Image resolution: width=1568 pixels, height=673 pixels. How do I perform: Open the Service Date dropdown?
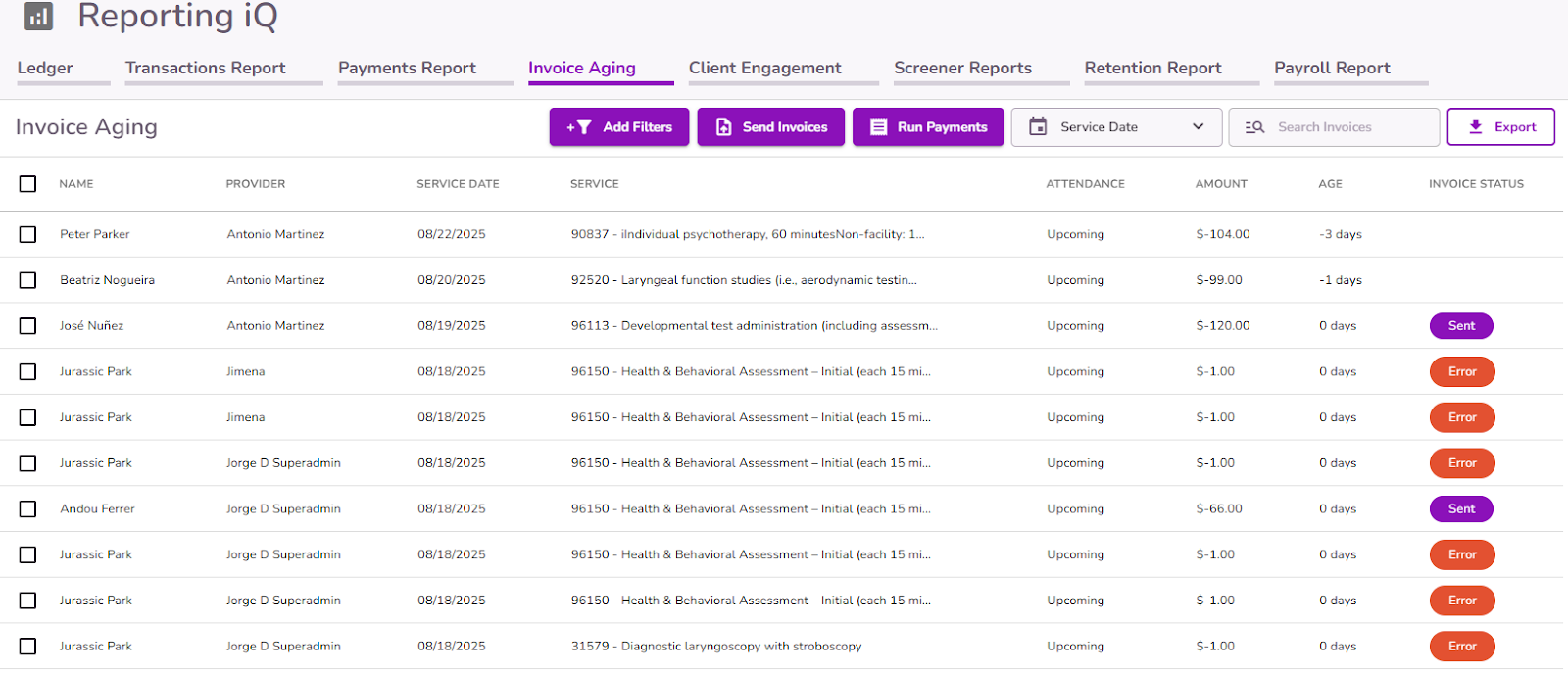pos(1116,127)
